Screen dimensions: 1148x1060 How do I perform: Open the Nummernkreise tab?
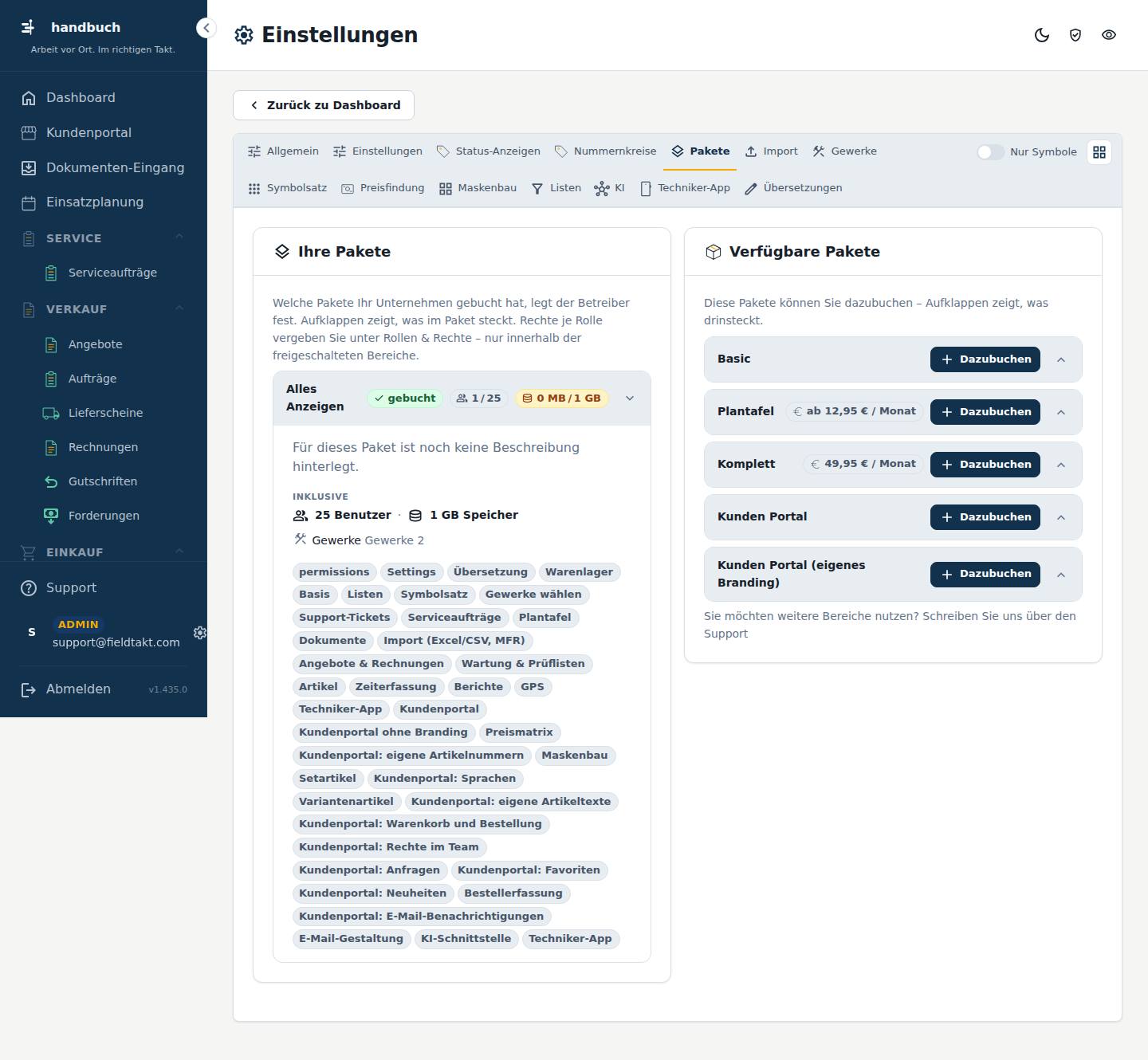[606, 151]
